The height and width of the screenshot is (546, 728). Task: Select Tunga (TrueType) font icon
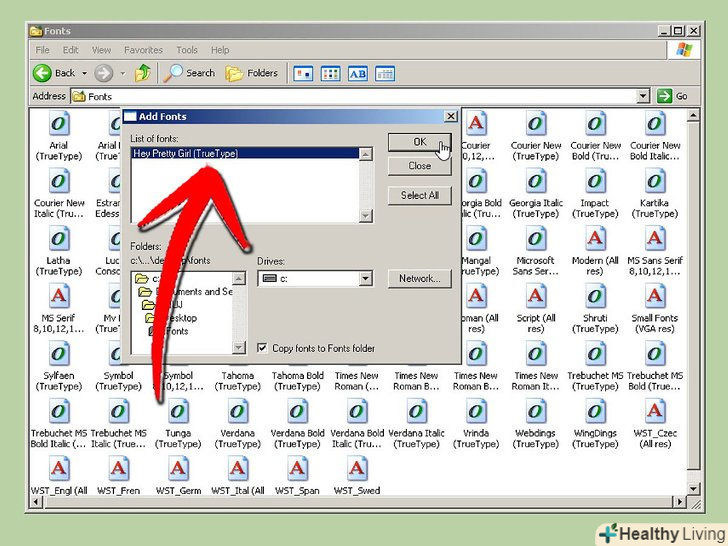click(x=178, y=411)
